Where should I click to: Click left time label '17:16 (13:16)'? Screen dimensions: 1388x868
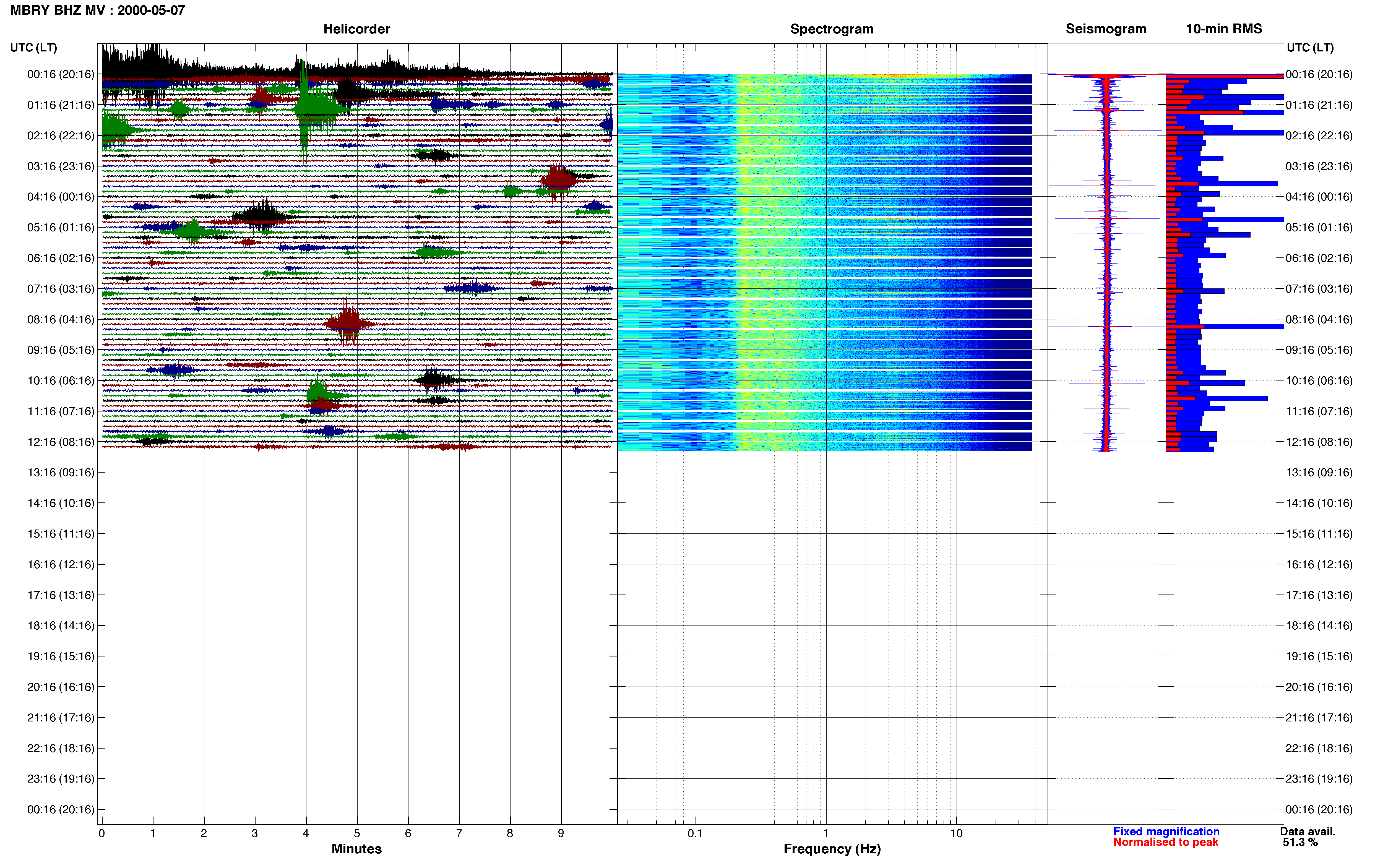61,595
